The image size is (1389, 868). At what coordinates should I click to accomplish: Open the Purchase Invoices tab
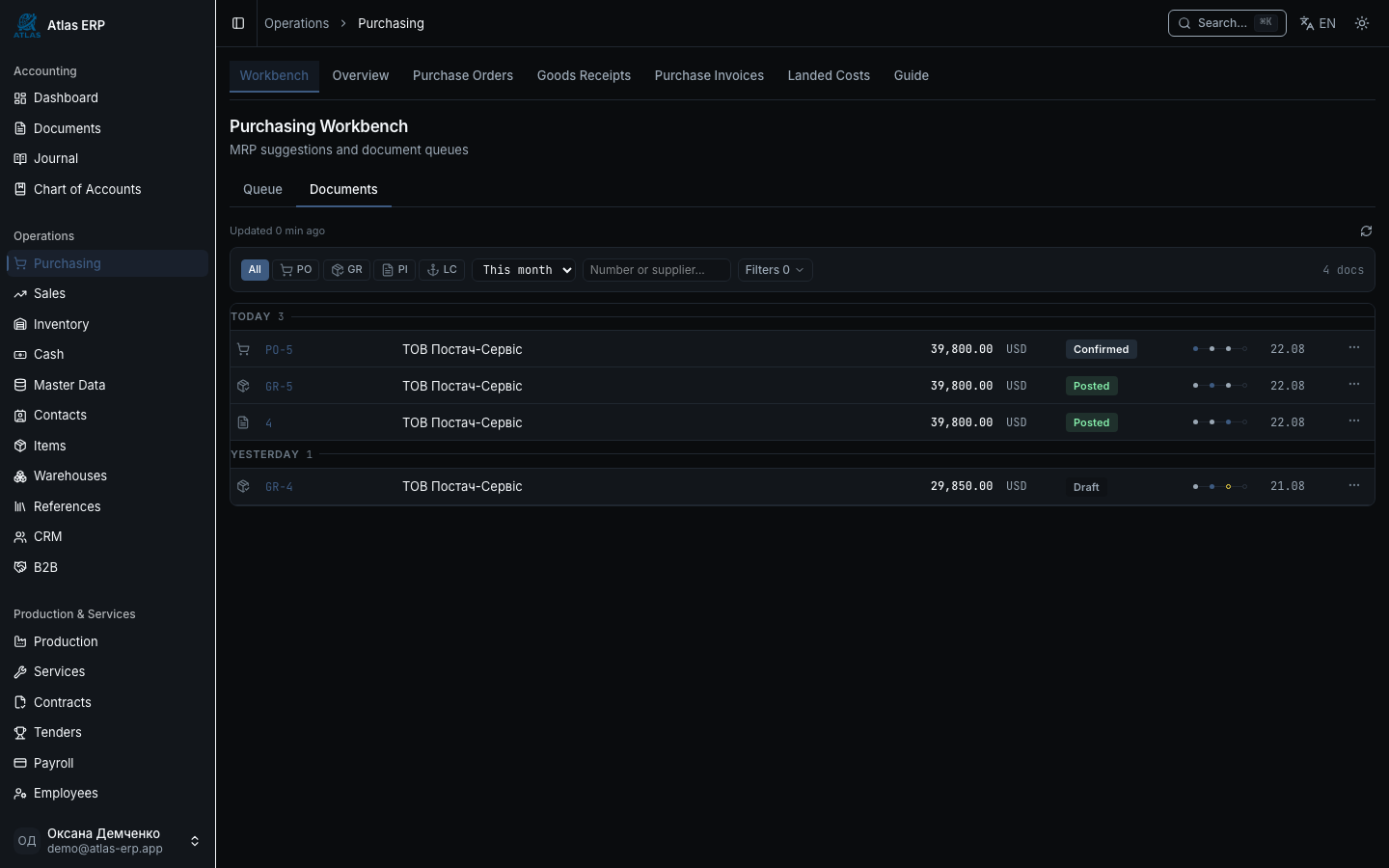click(x=709, y=75)
